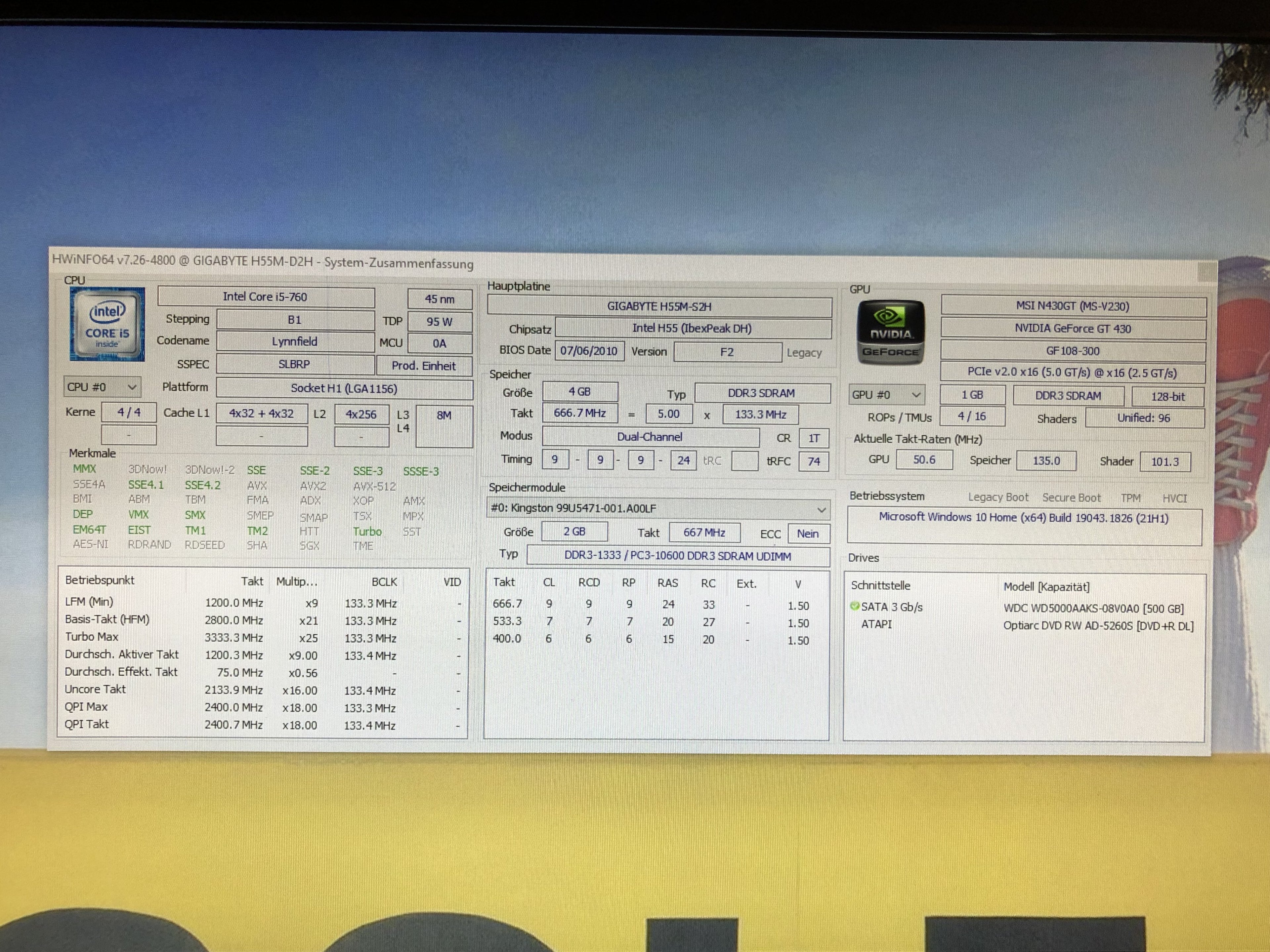Click the NVIDIA GeForce GT 430 field
The image size is (1270, 952).
[x=1073, y=329]
